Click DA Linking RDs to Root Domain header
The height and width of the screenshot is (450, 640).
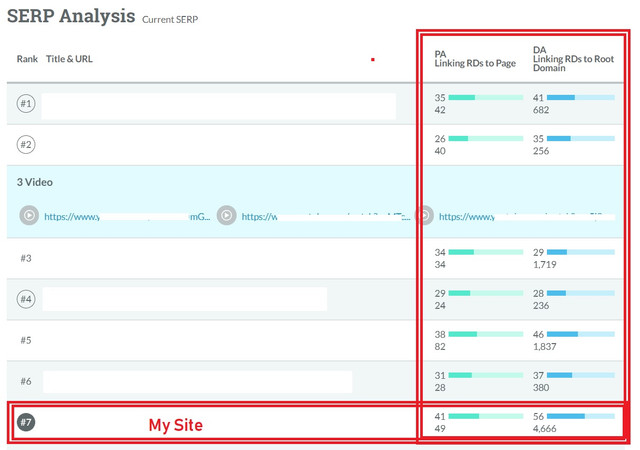coord(573,59)
